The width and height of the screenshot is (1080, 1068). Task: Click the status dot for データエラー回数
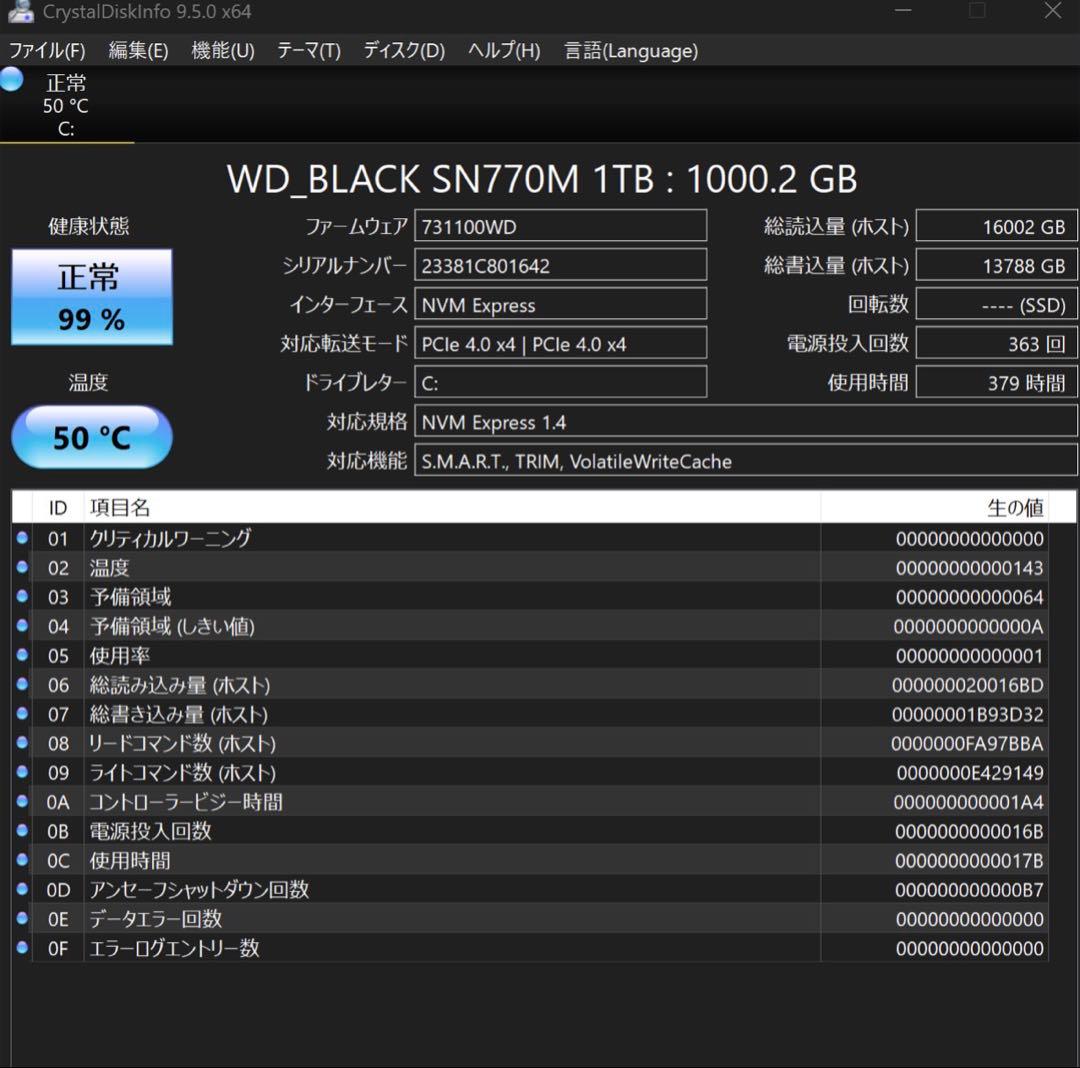[24, 919]
